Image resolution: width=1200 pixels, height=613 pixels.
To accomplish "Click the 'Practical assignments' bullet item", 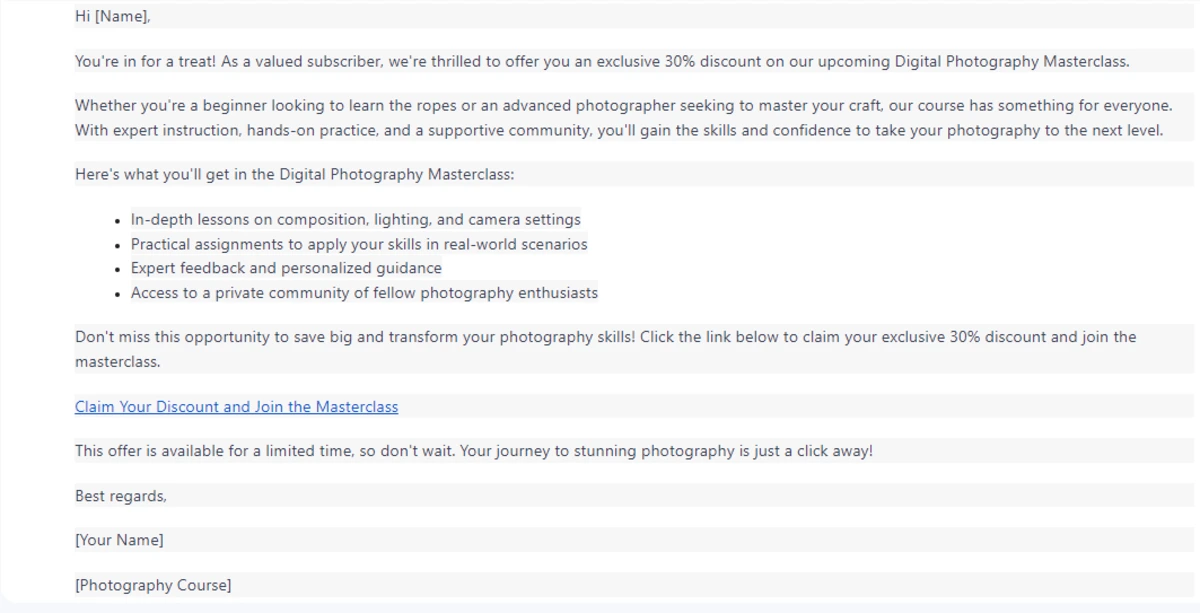I will click(359, 244).
